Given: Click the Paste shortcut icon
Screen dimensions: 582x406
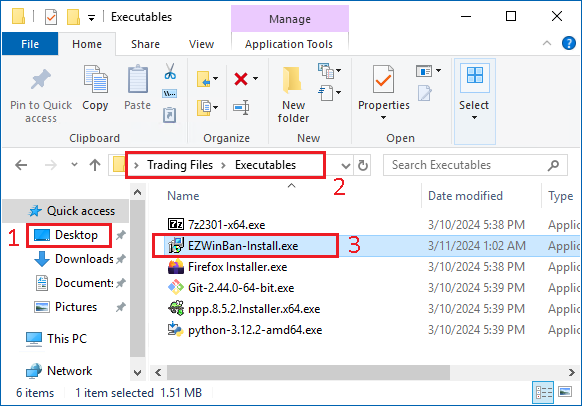Looking at the screenshot, I should pyautogui.click(x=170, y=115).
